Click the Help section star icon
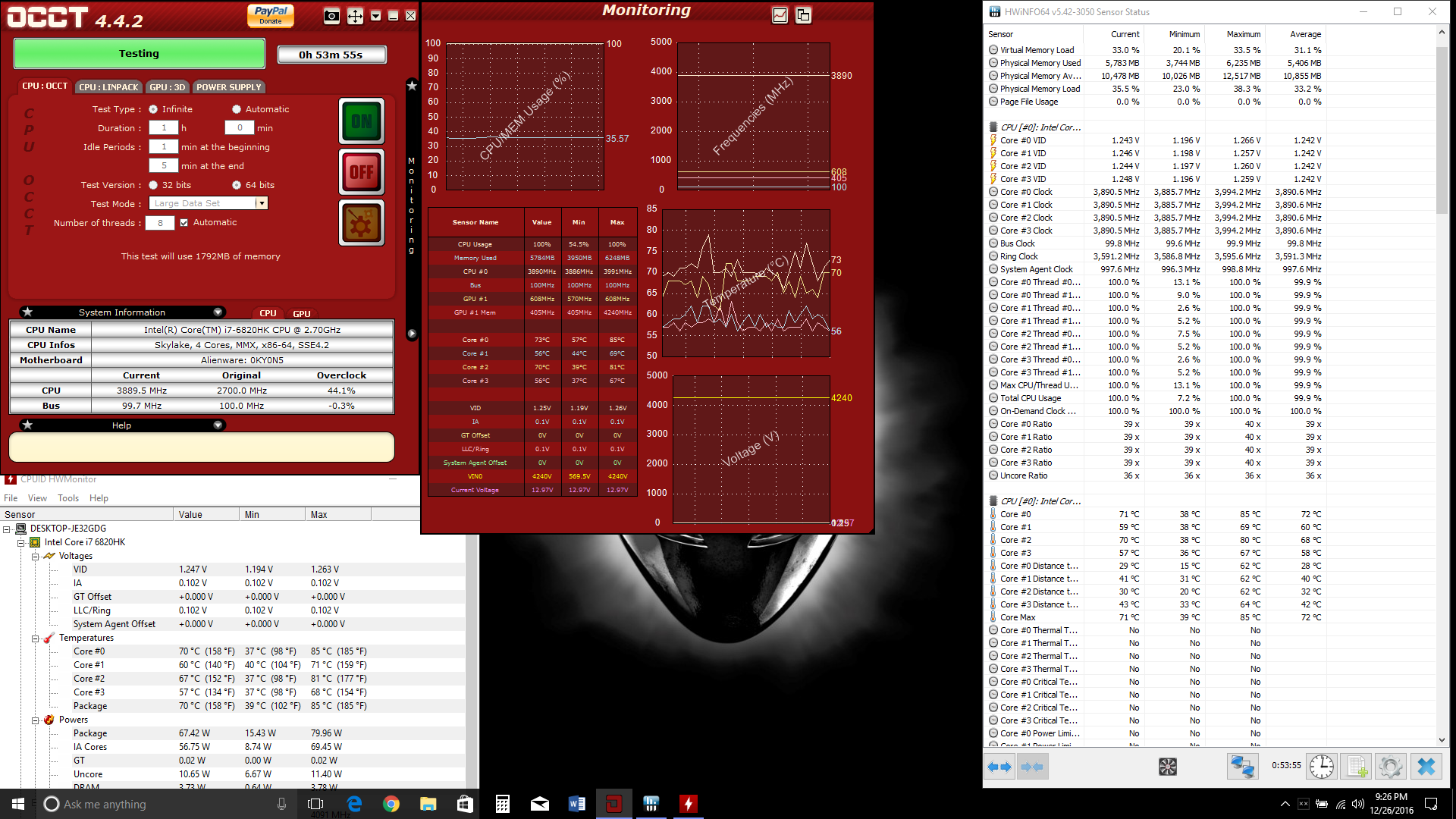 (x=27, y=425)
